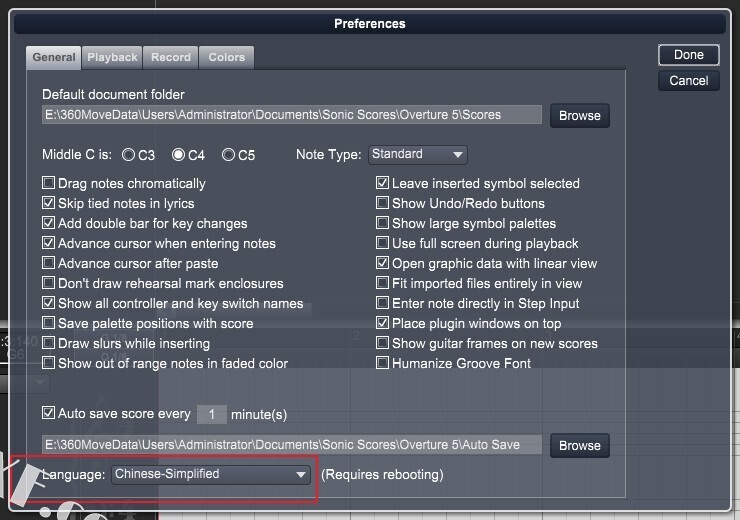Click the Done button
Screen dimensions: 740x520
click(x=688, y=55)
